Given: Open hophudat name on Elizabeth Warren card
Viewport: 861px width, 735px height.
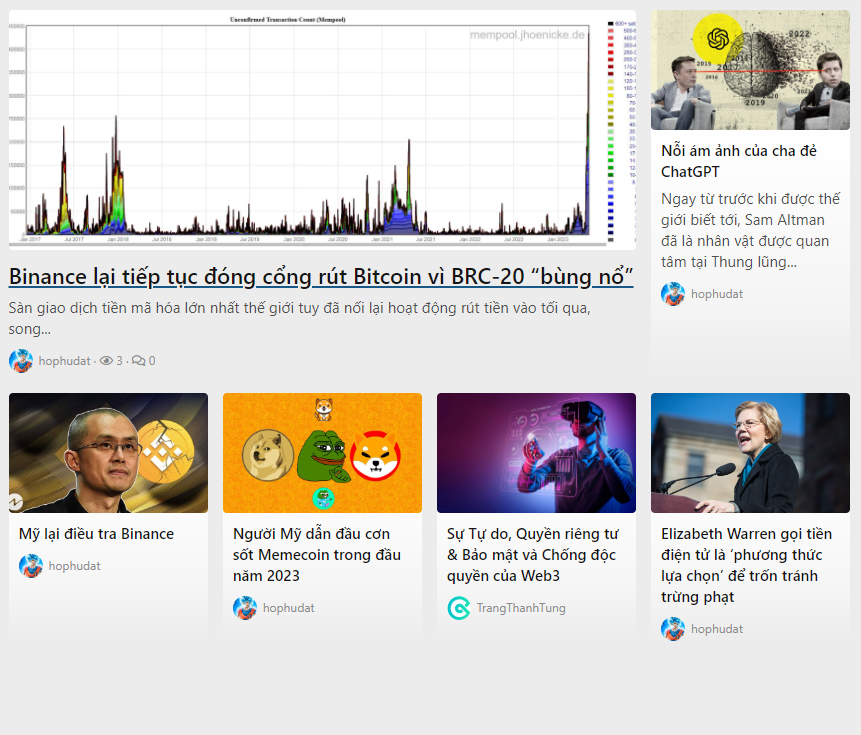Looking at the screenshot, I should point(717,629).
